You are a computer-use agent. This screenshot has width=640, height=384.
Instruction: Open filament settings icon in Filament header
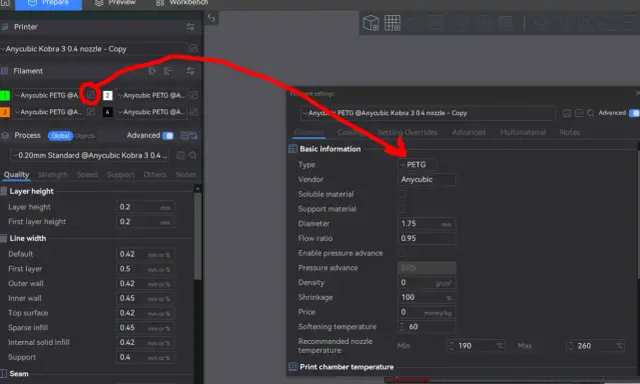click(190, 71)
